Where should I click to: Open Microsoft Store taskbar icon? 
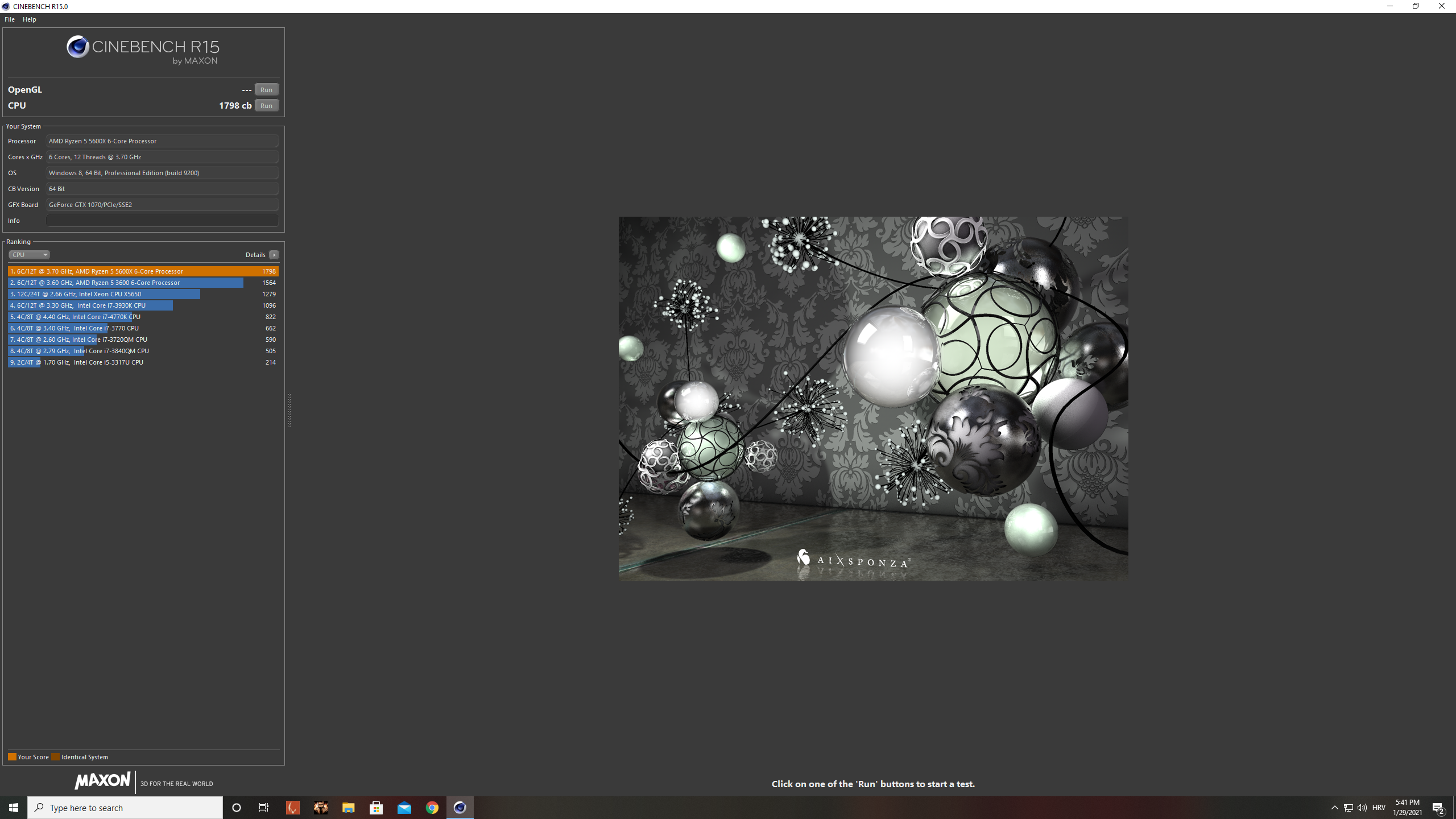click(x=376, y=808)
